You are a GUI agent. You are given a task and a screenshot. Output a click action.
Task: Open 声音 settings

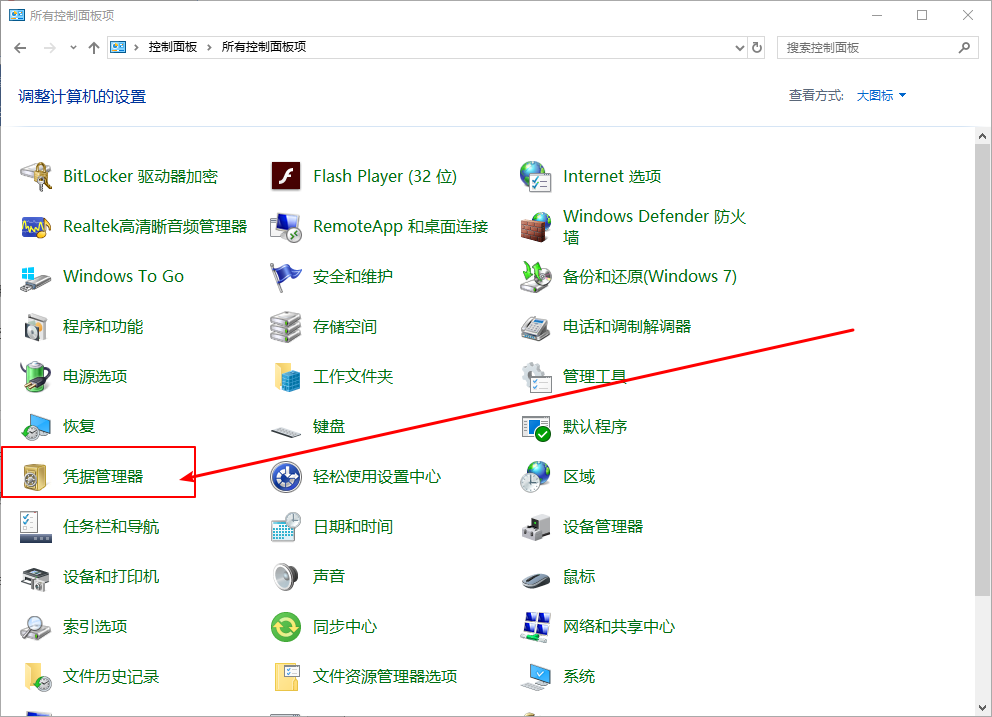click(x=330, y=576)
